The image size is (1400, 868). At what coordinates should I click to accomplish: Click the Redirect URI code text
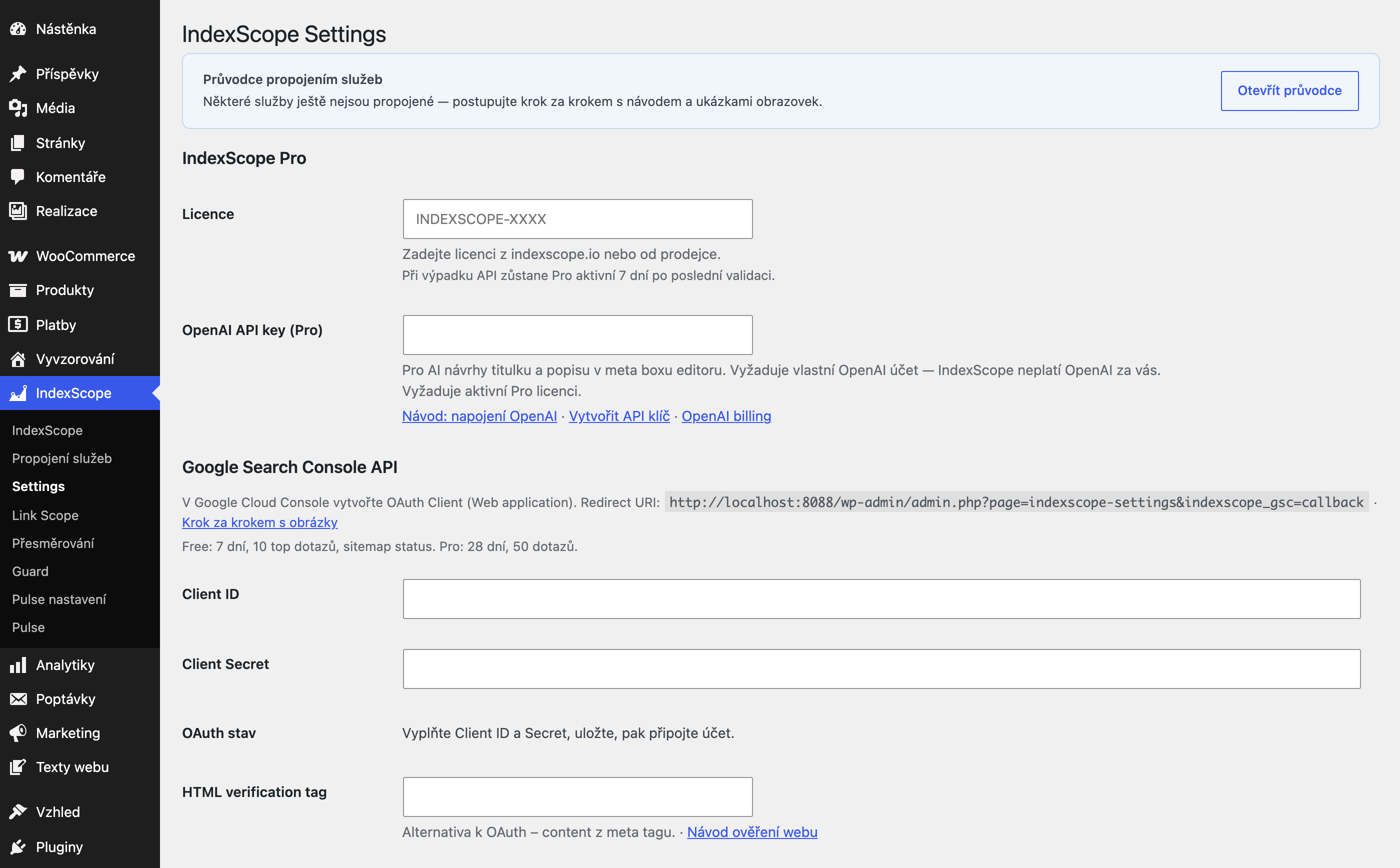1016,502
